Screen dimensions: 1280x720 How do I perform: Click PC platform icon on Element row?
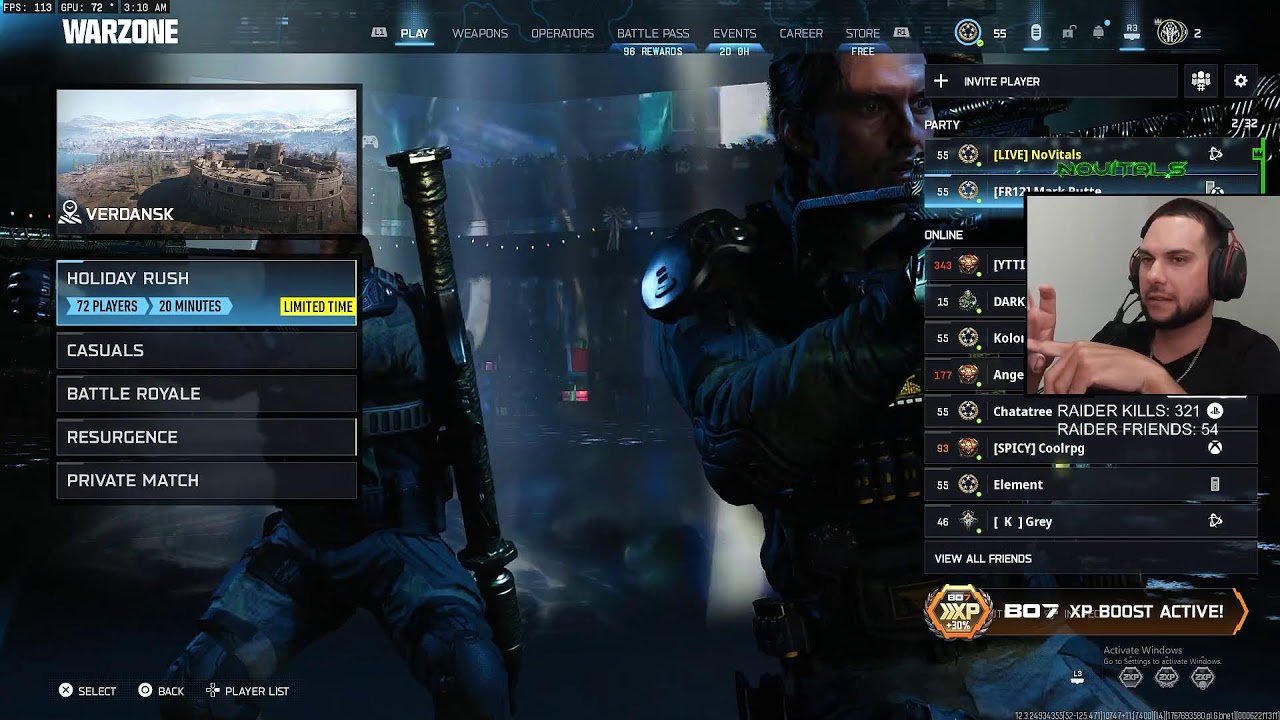[1215, 484]
